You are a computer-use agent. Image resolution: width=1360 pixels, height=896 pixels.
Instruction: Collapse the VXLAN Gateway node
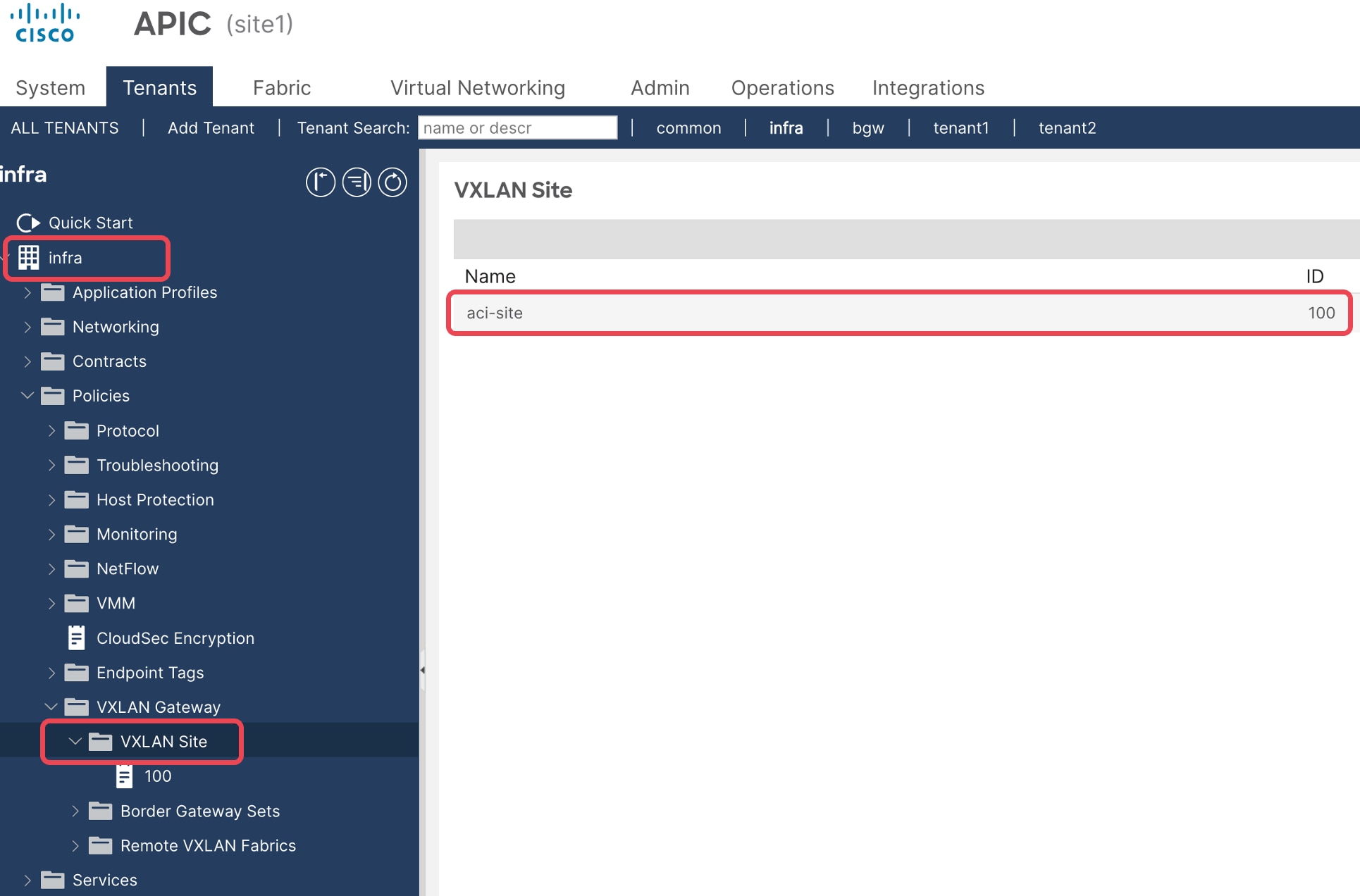[51, 707]
